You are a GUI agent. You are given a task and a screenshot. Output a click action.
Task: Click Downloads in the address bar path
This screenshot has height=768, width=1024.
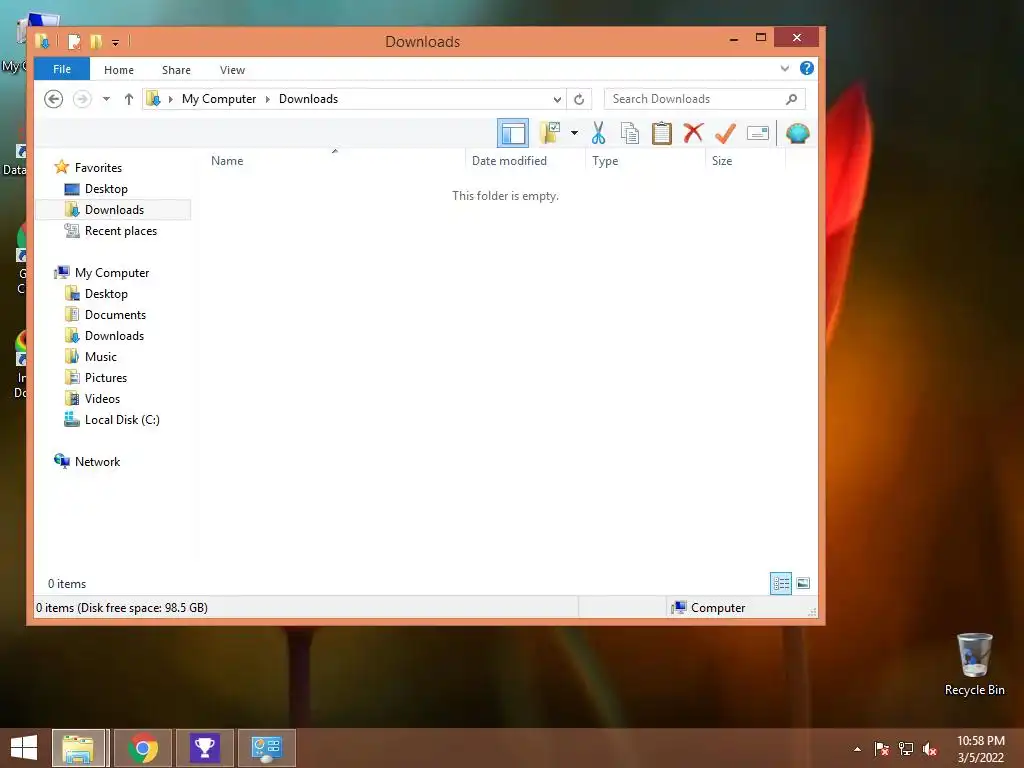pos(308,99)
